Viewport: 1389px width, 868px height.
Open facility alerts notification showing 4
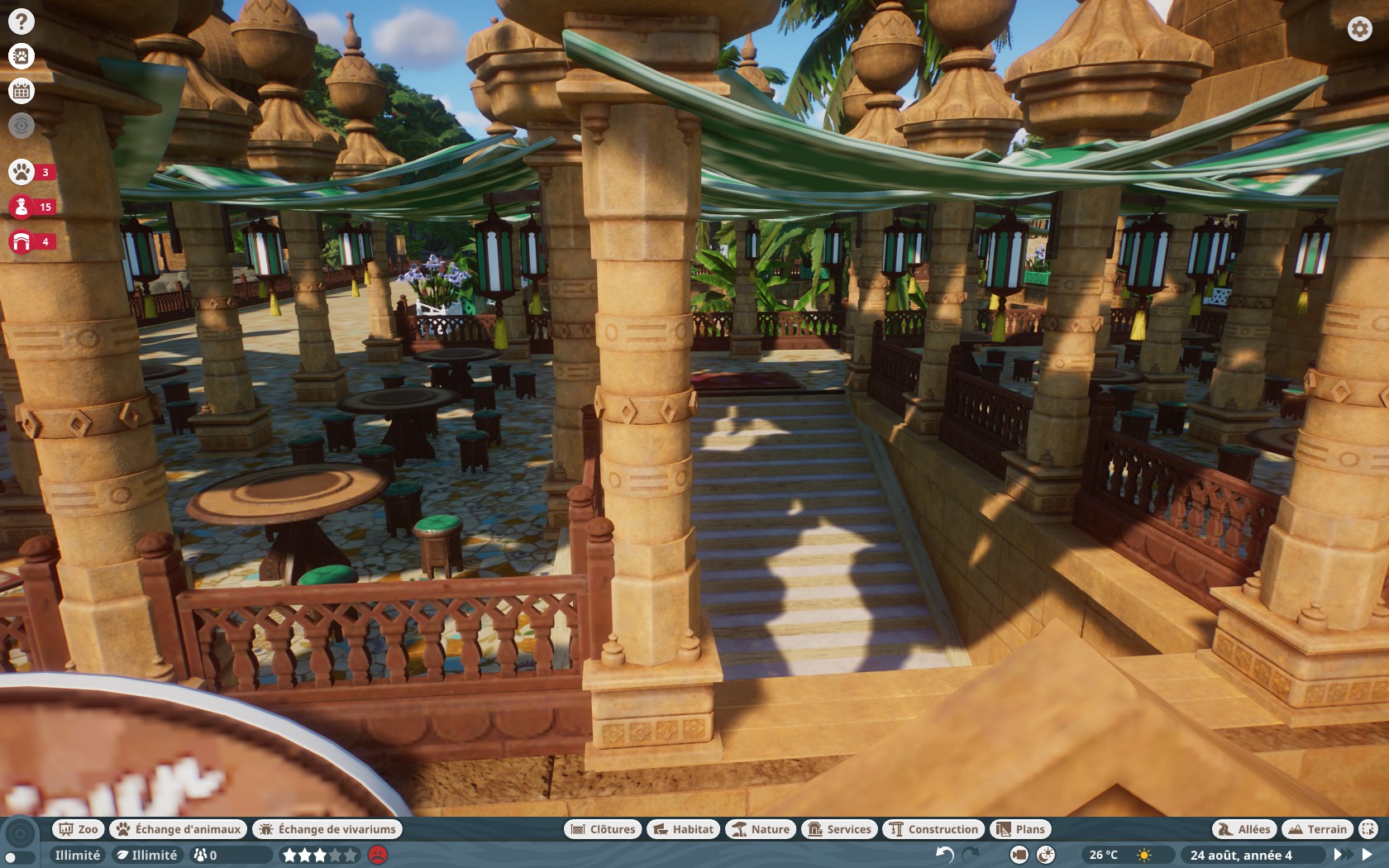[x=33, y=241]
